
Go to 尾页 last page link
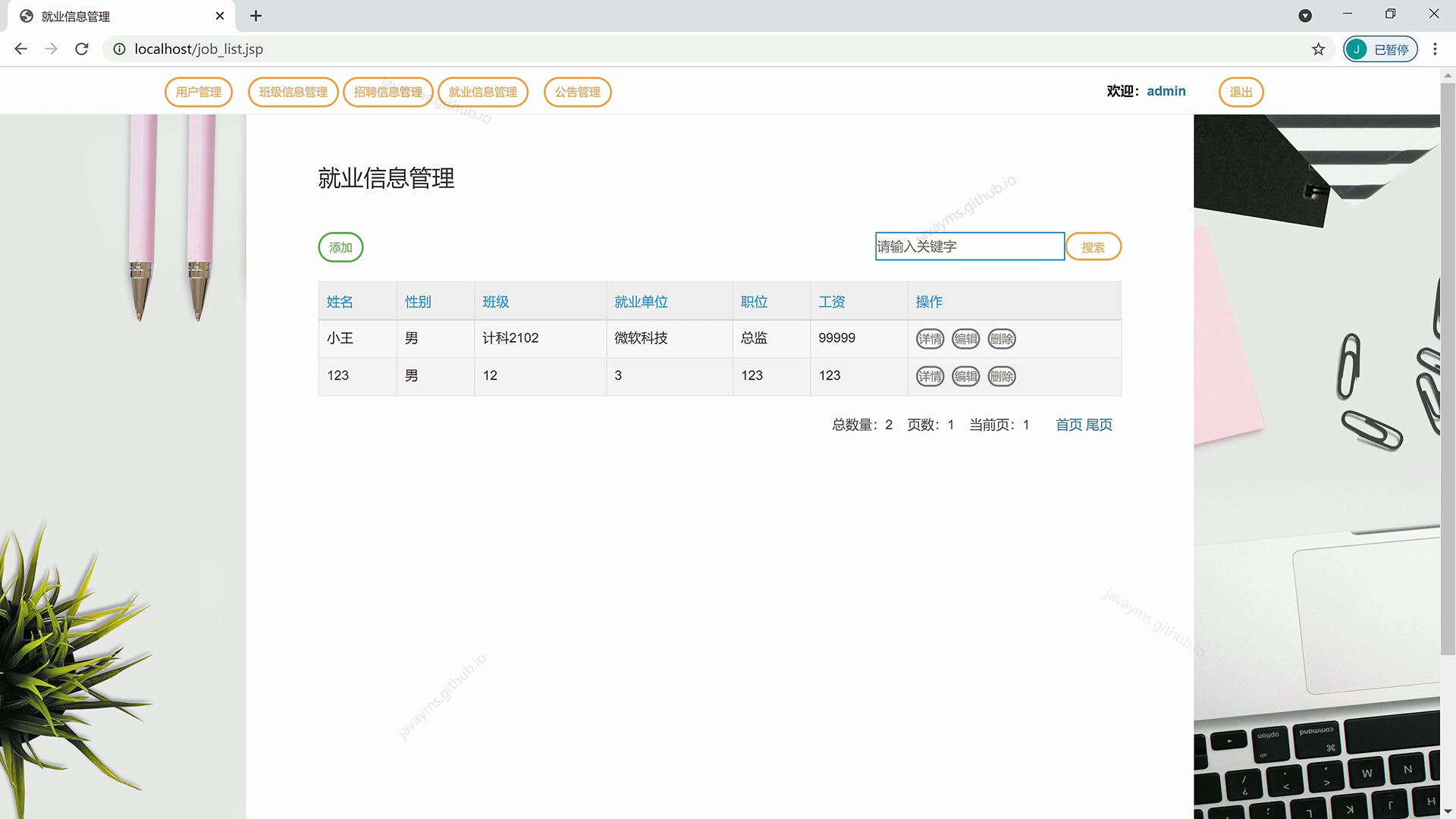coord(1099,425)
